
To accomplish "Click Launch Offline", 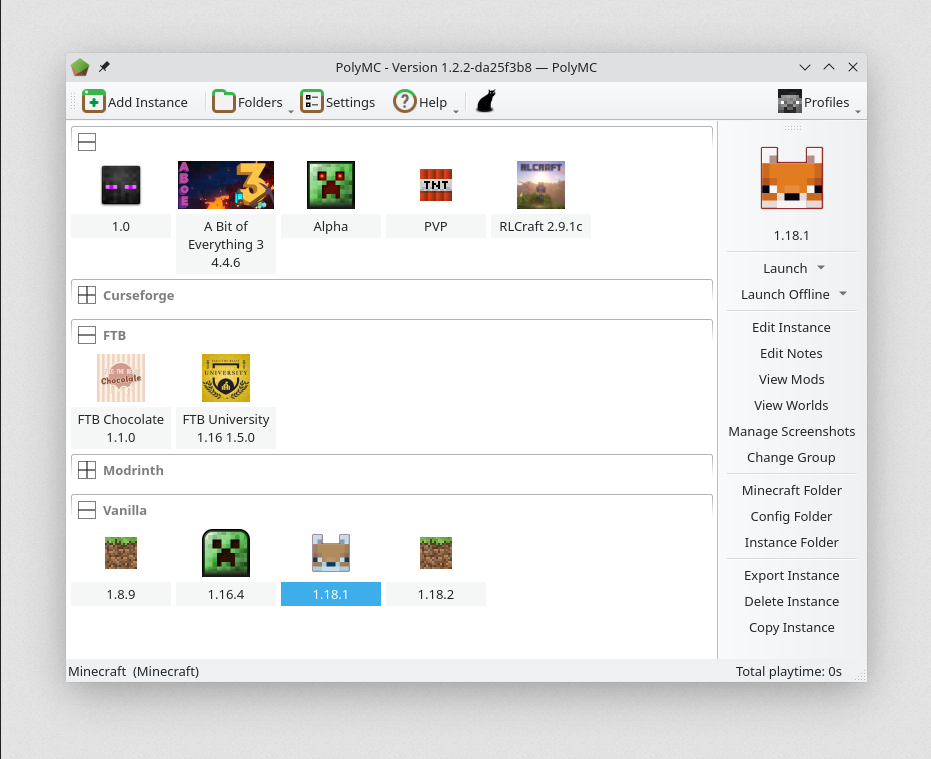I will coord(784,295).
